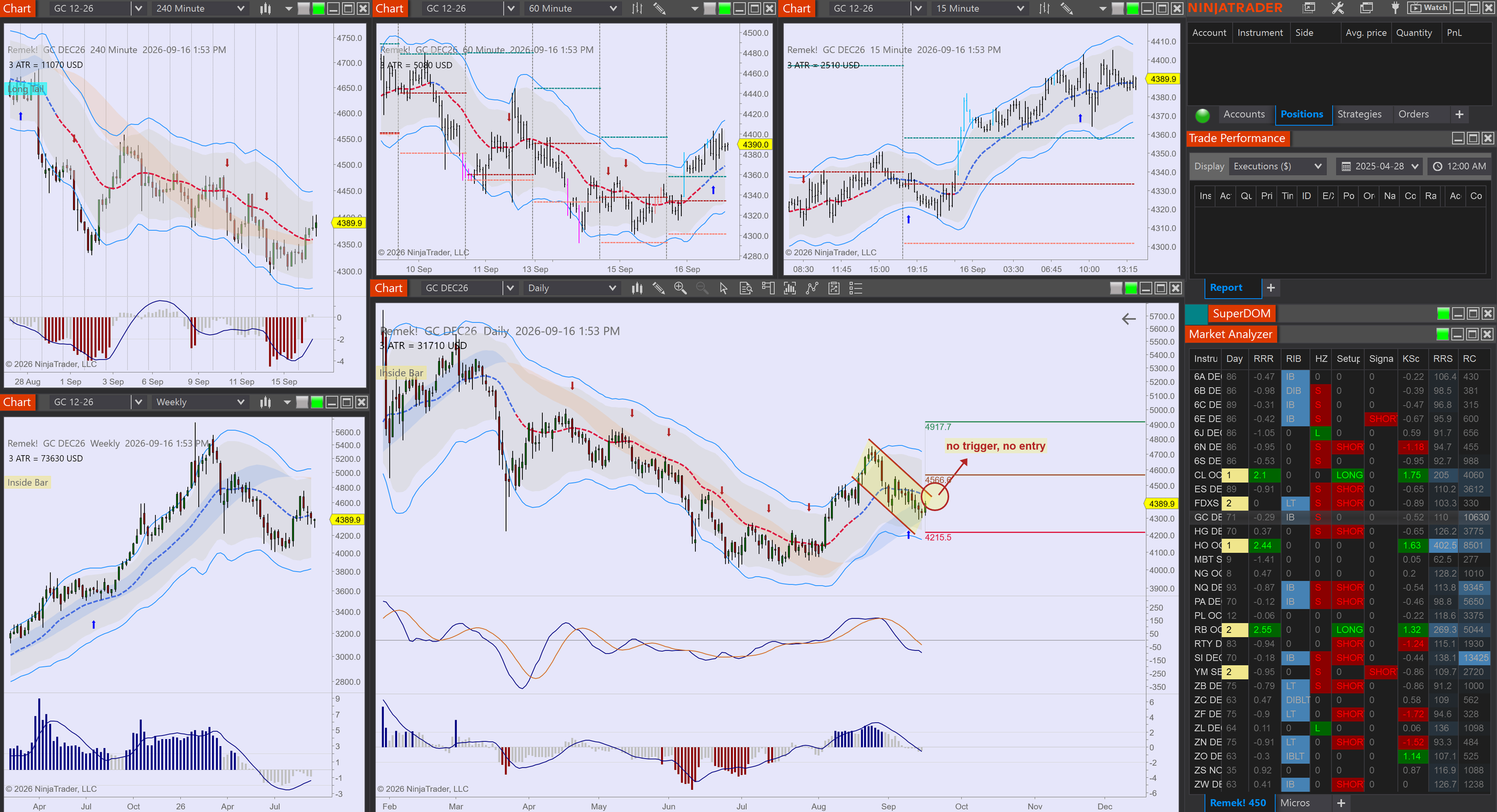Open the Indicators icon in Daily chart
Screen dimensions: 1497x812
[x=790, y=288]
